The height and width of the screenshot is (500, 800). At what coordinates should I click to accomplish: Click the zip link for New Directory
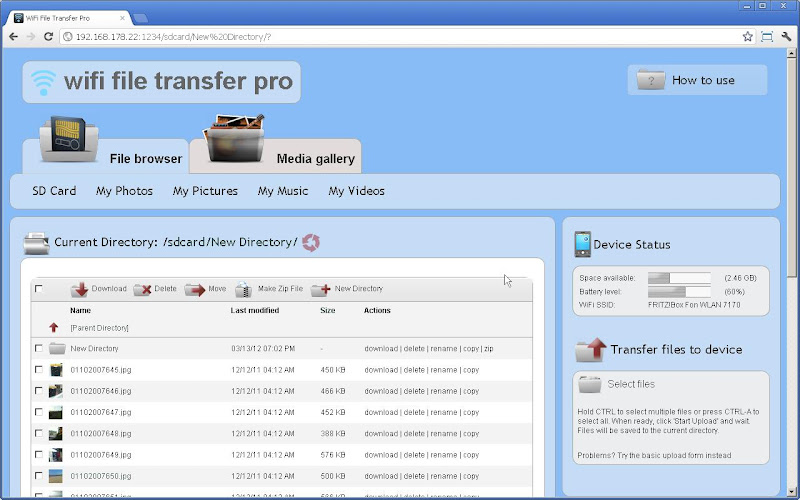click(x=489, y=349)
